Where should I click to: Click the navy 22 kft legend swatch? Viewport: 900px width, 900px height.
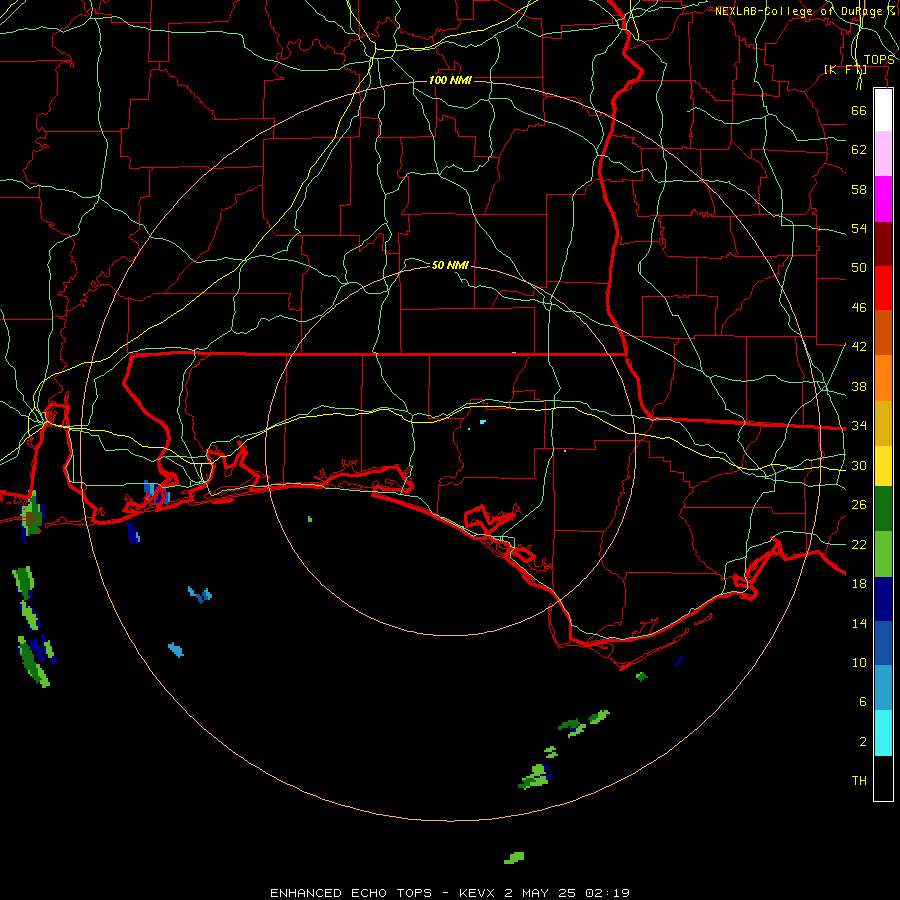tap(883, 599)
